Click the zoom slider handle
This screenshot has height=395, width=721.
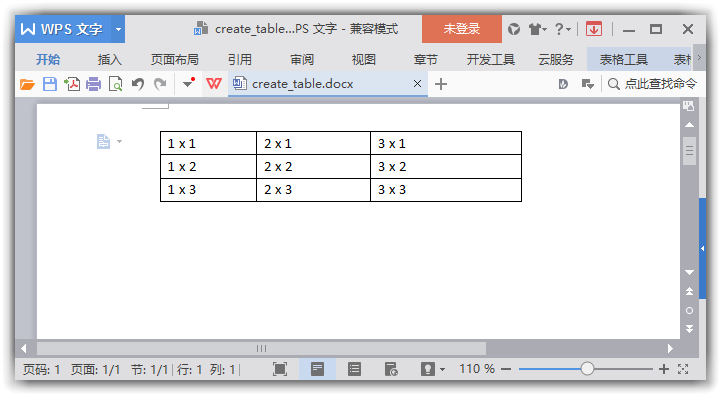pyautogui.click(x=587, y=369)
